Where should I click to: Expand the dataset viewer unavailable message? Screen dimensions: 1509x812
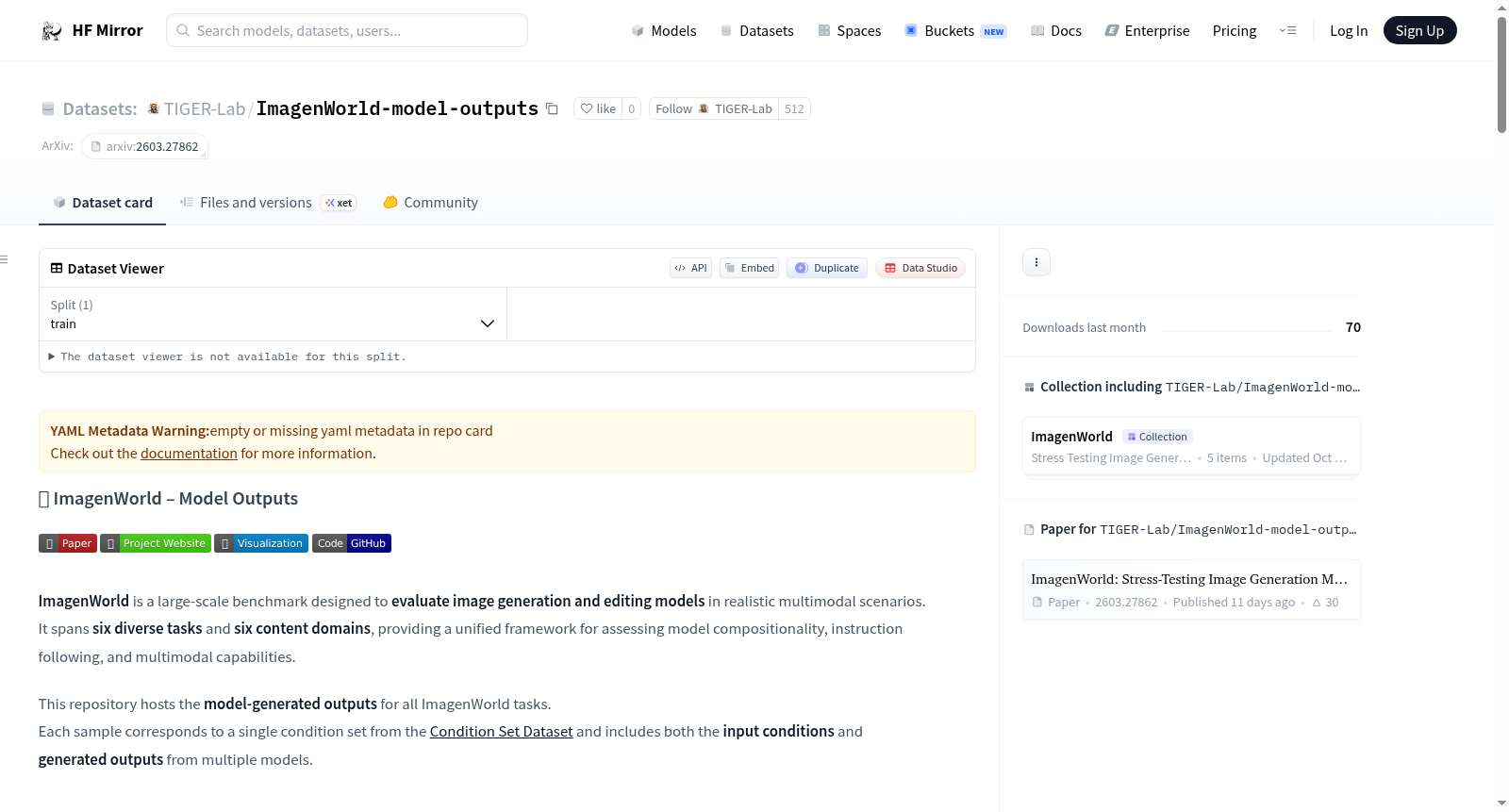[227, 356]
